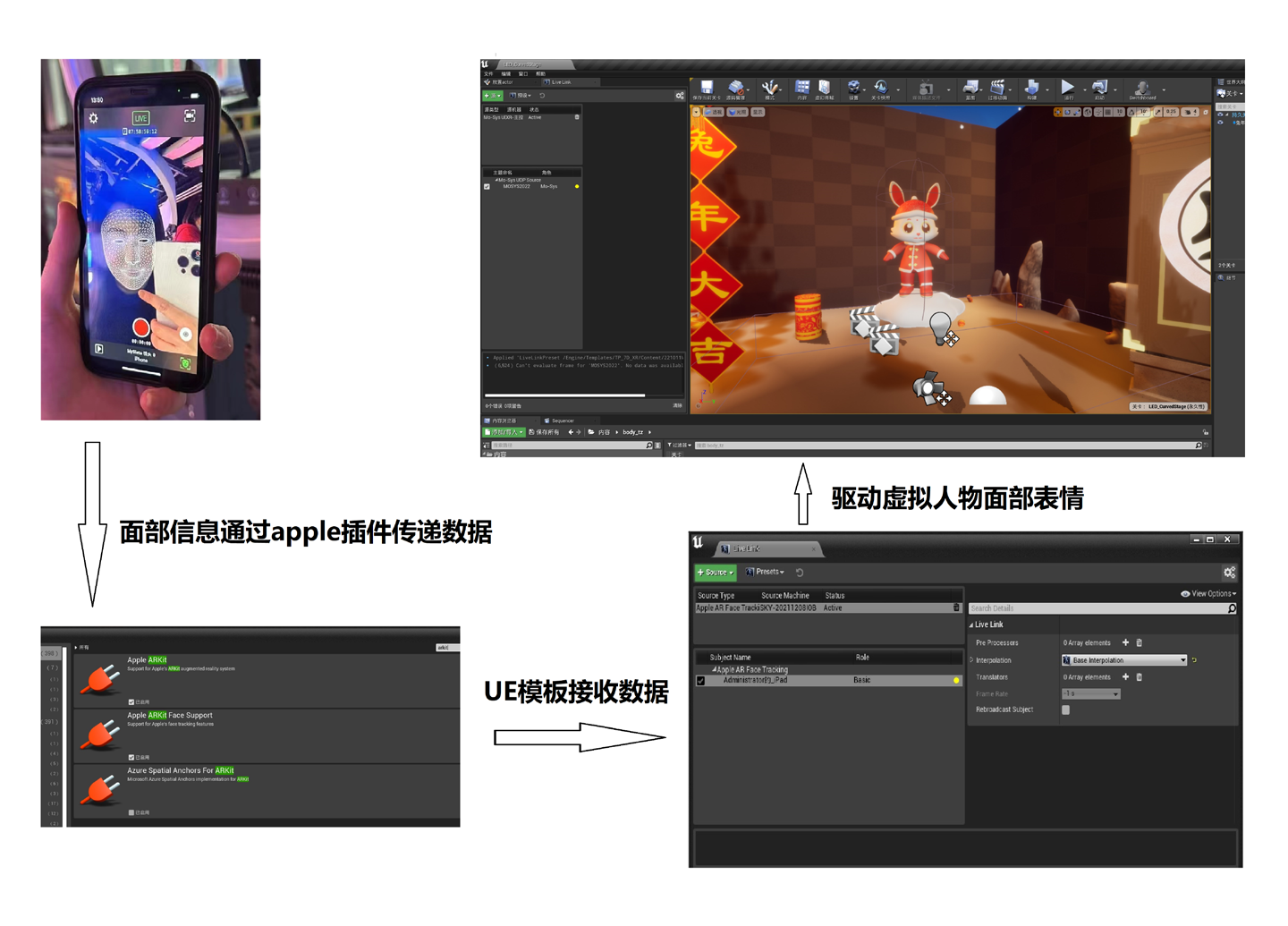Open the Help menu in editor menu bar
Screen dimensions: 1288x926
[x=540, y=74]
